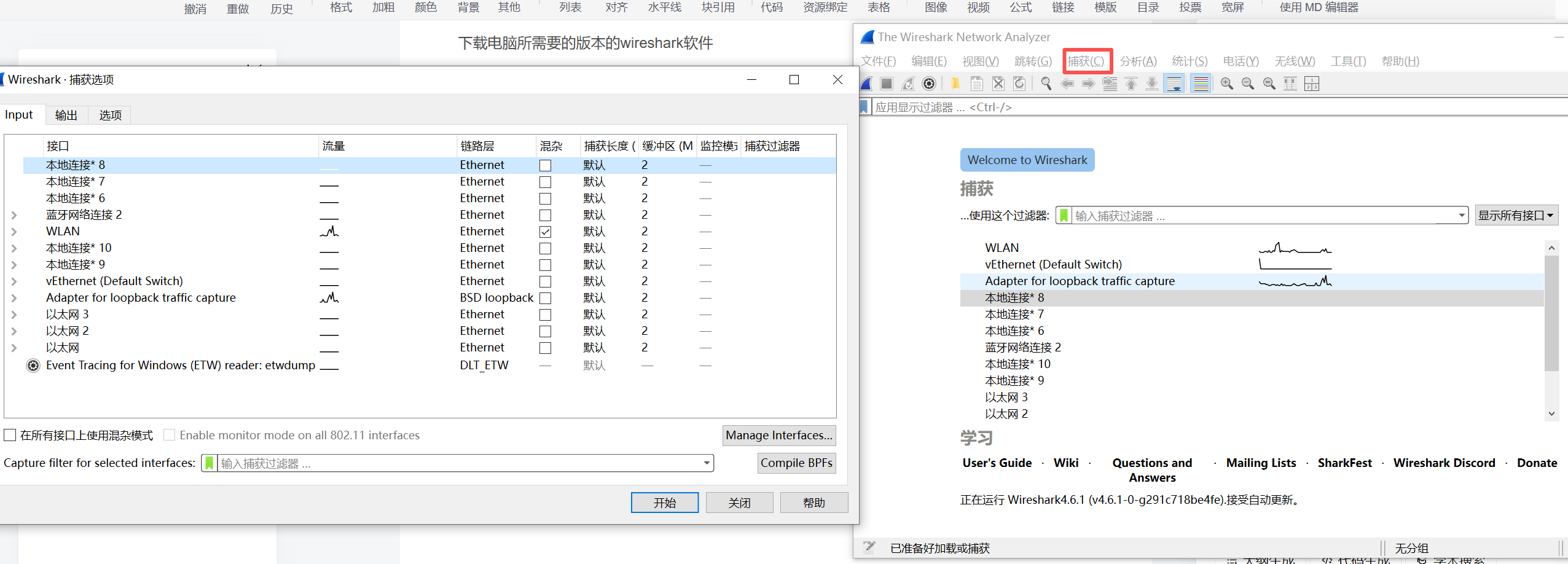Expand the WLAN interface row
The image size is (1568, 564).
pos(14,232)
